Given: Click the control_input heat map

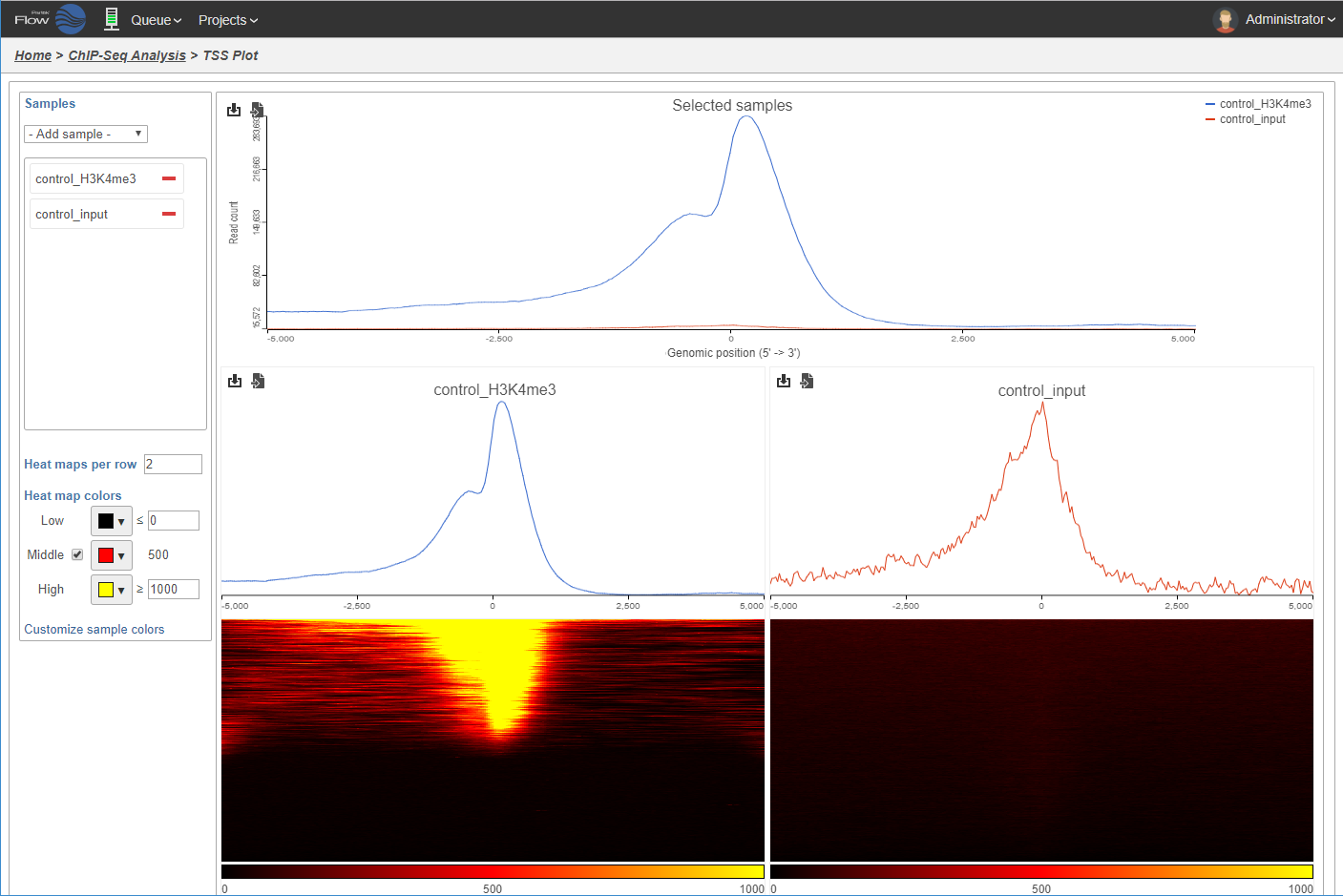Looking at the screenshot, I should click(x=1041, y=740).
